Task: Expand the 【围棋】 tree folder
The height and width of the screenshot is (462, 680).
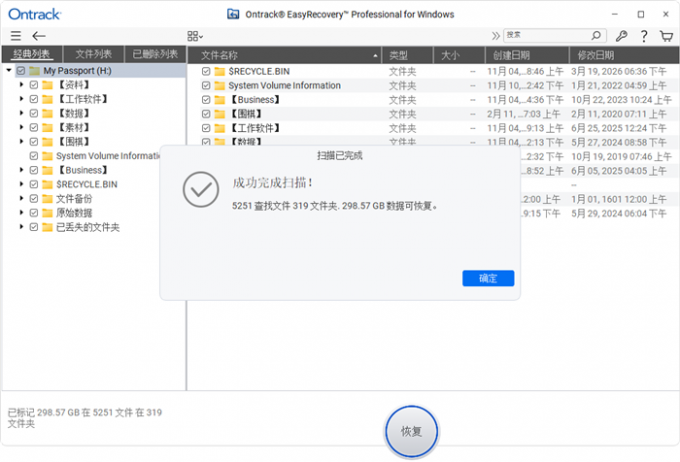Action: [21, 141]
